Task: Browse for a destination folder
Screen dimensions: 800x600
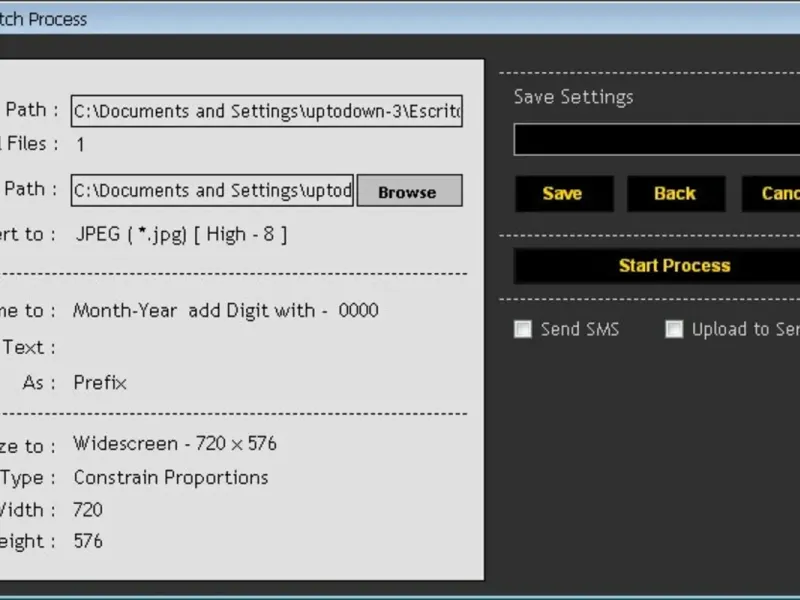Action: tap(409, 191)
